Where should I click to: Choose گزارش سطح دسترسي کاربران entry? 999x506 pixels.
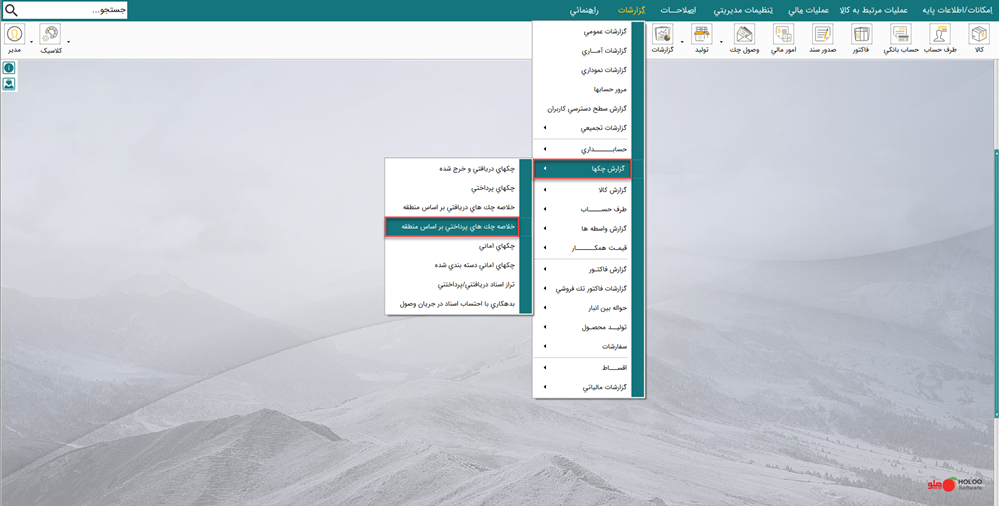(582, 108)
